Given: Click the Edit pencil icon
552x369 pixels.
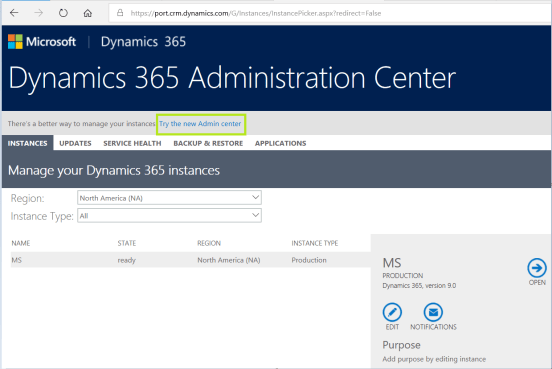Looking at the screenshot, I should 392,312.
